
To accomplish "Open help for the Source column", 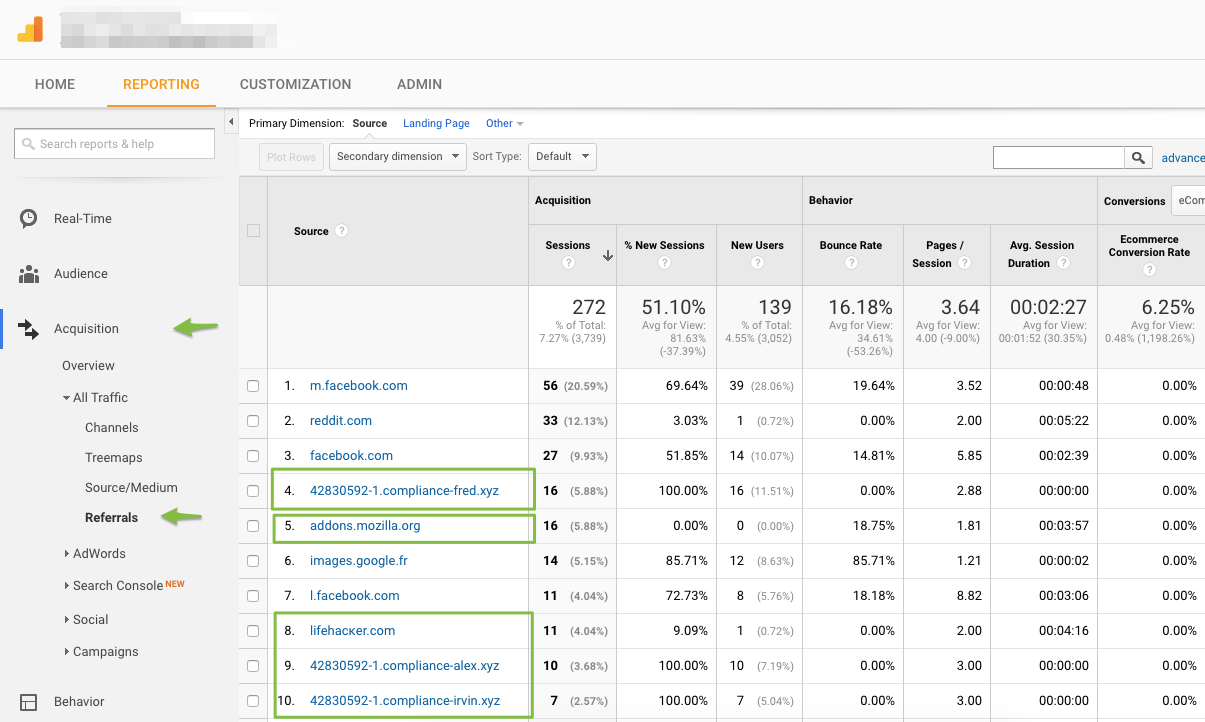I will (x=341, y=231).
